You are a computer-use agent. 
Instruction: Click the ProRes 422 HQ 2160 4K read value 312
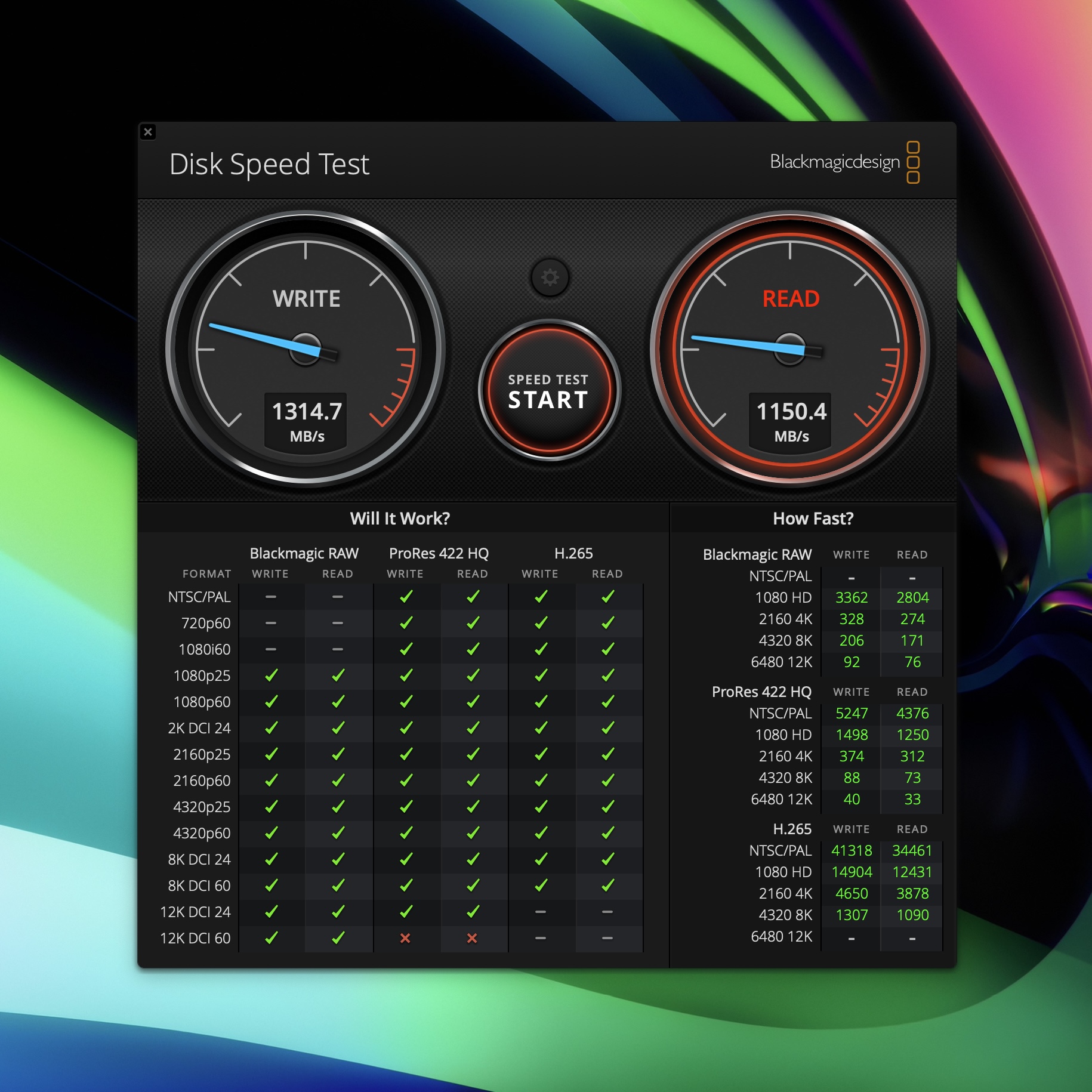click(x=912, y=756)
